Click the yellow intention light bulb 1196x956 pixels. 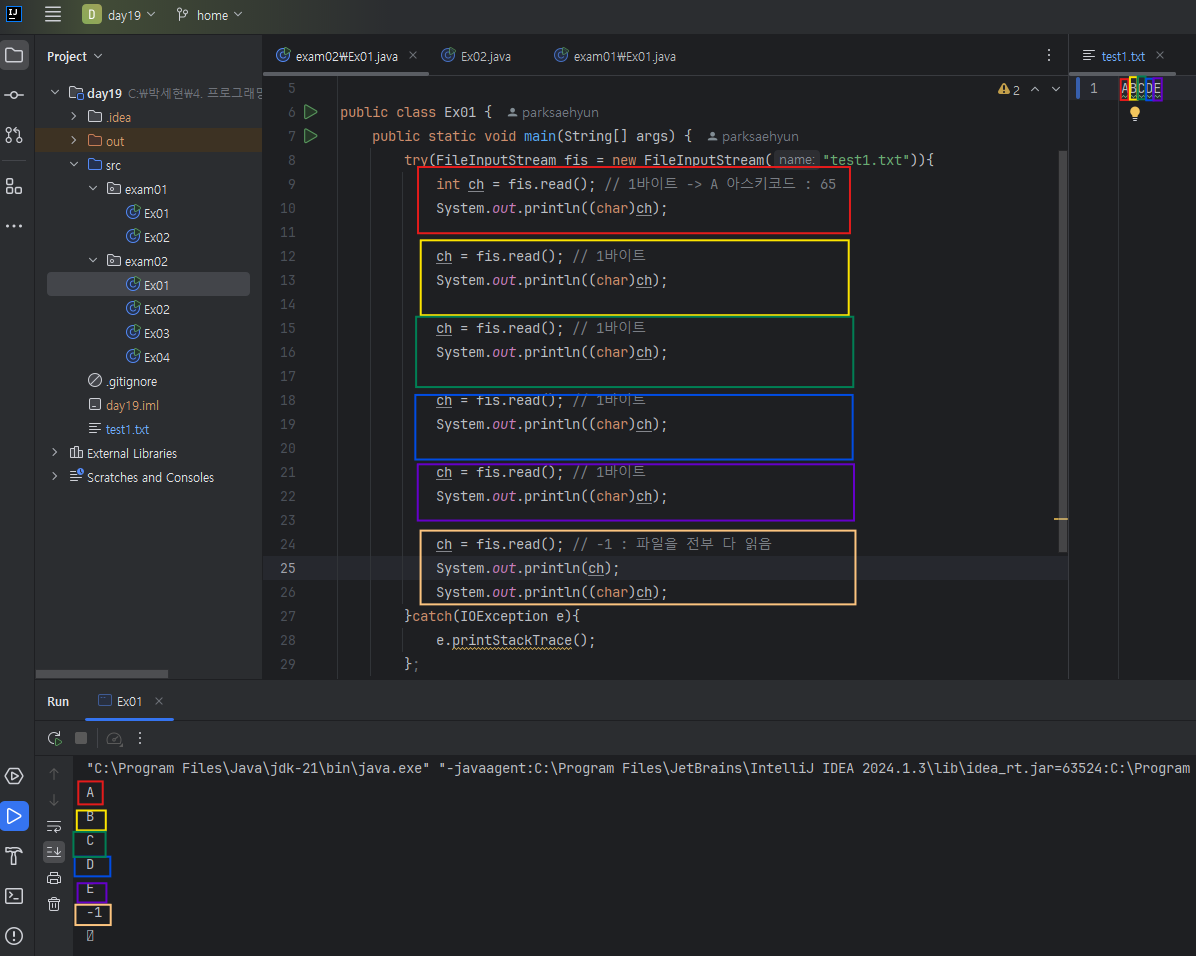[1135, 114]
